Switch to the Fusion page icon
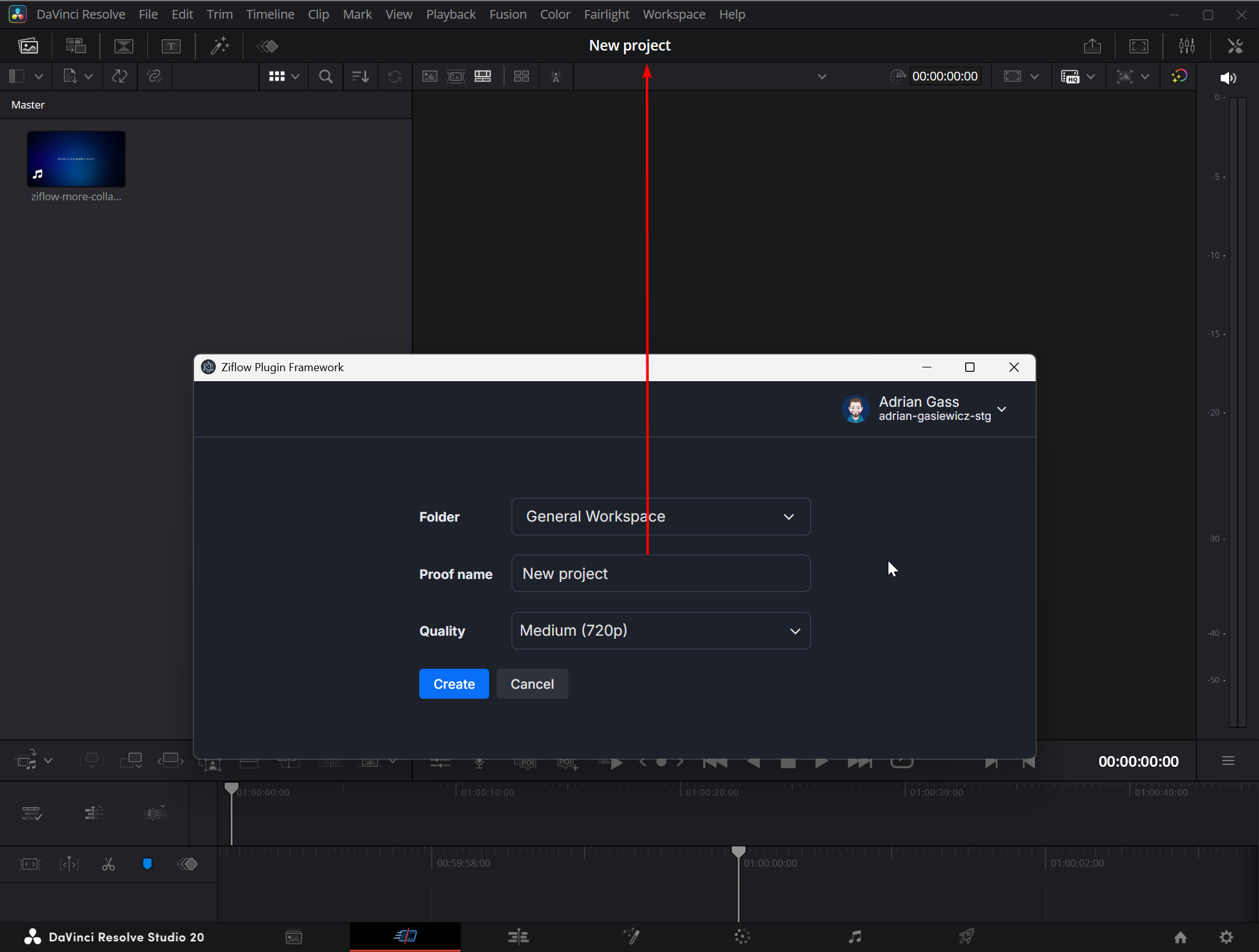1259x952 pixels. (631, 937)
